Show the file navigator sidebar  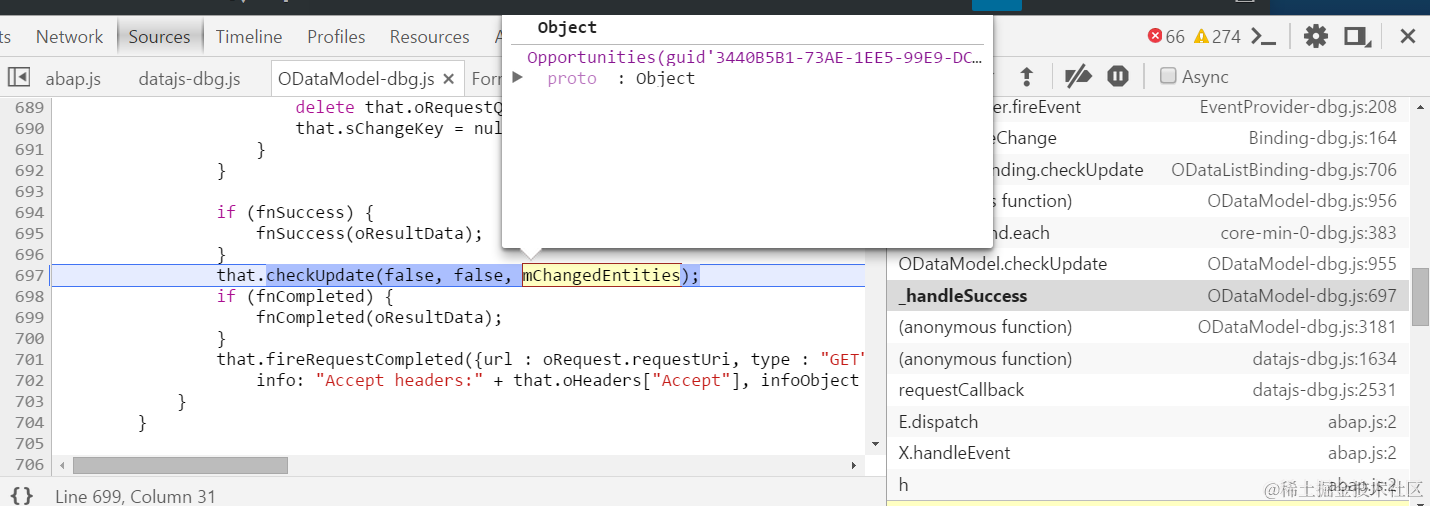point(18,77)
